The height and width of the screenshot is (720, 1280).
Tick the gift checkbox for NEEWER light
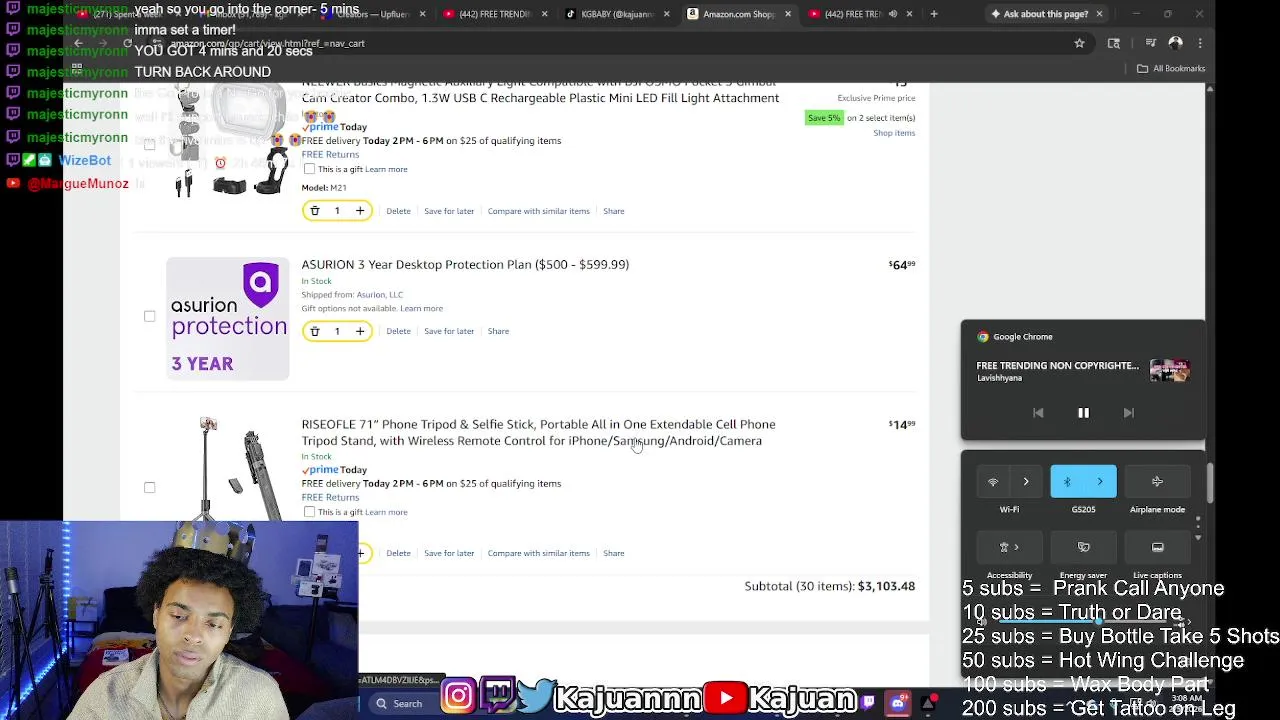(x=309, y=169)
